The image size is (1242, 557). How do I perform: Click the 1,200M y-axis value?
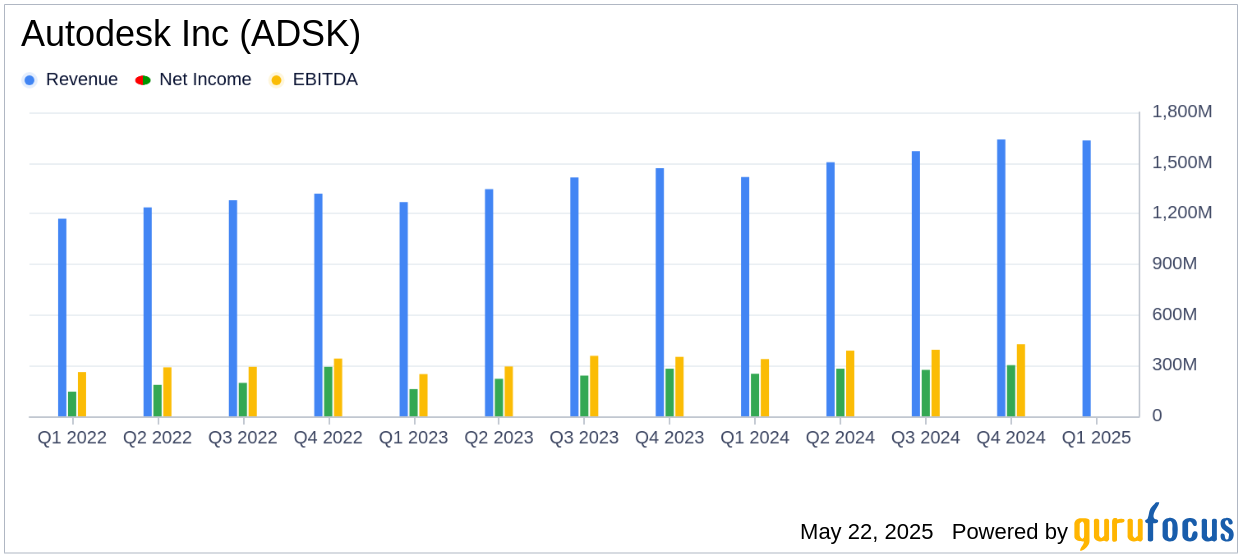[x=1182, y=213]
